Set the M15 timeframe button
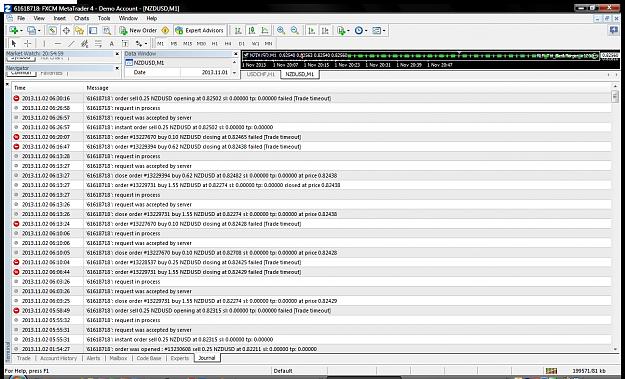The width and height of the screenshot is (625, 379). coord(187,43)
